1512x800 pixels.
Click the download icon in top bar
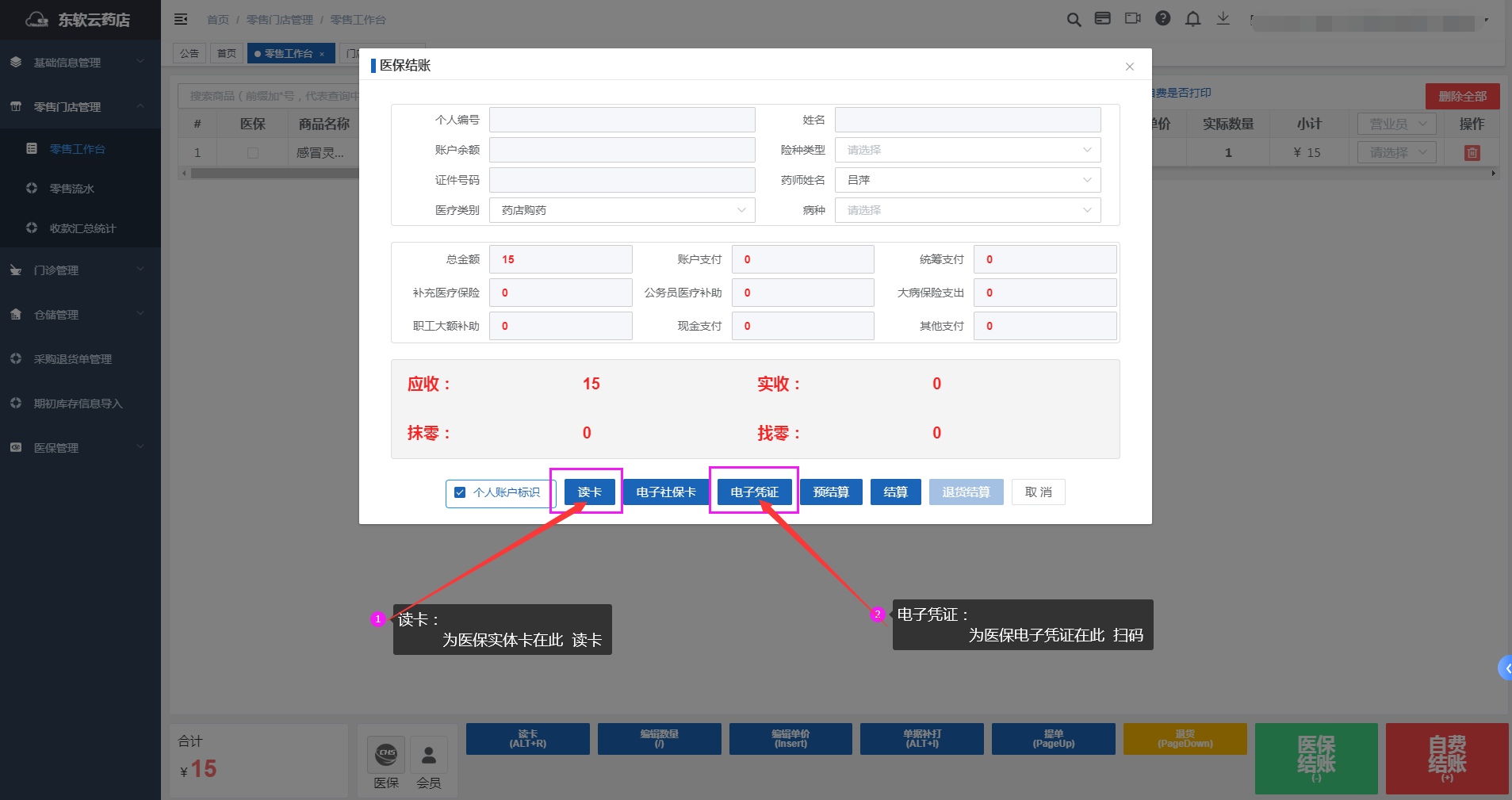[1223, 19]
